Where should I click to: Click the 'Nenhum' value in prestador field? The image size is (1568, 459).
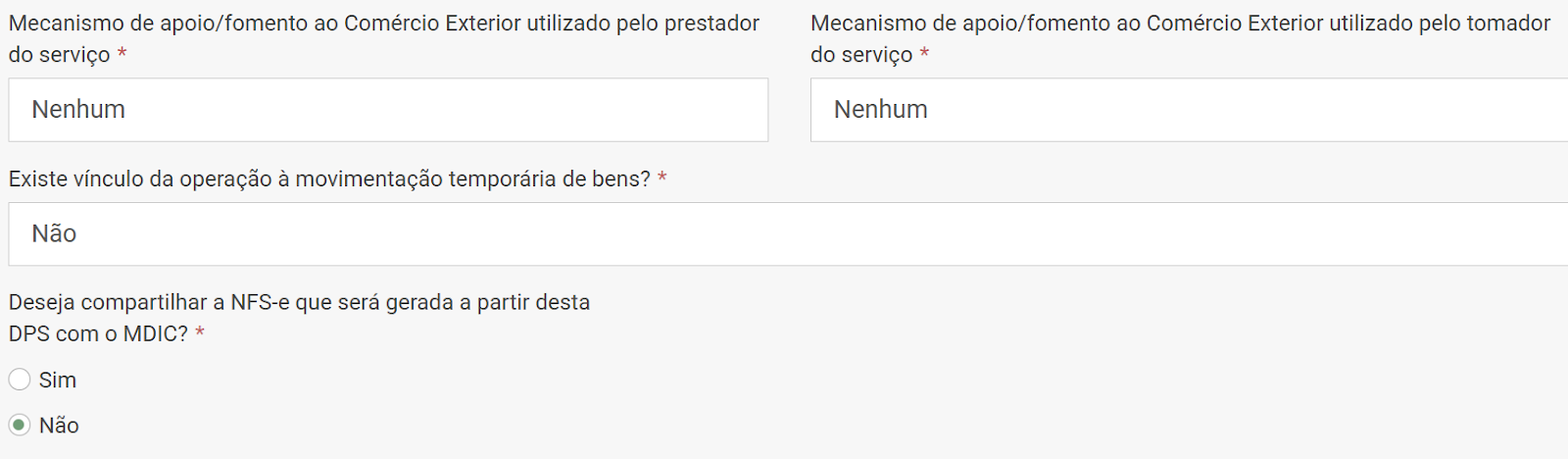point(78,110)
